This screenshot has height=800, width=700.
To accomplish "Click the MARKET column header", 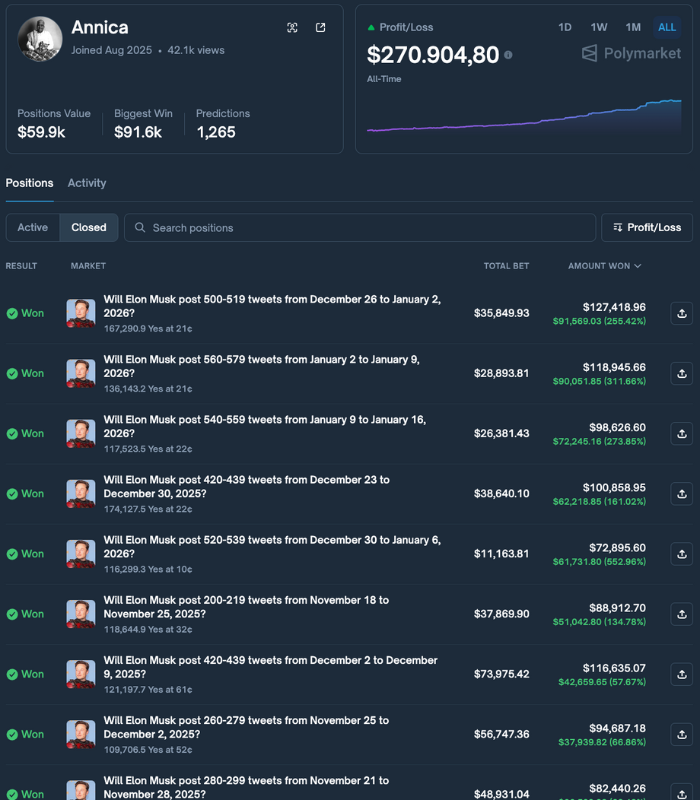I will coord(88,266).
